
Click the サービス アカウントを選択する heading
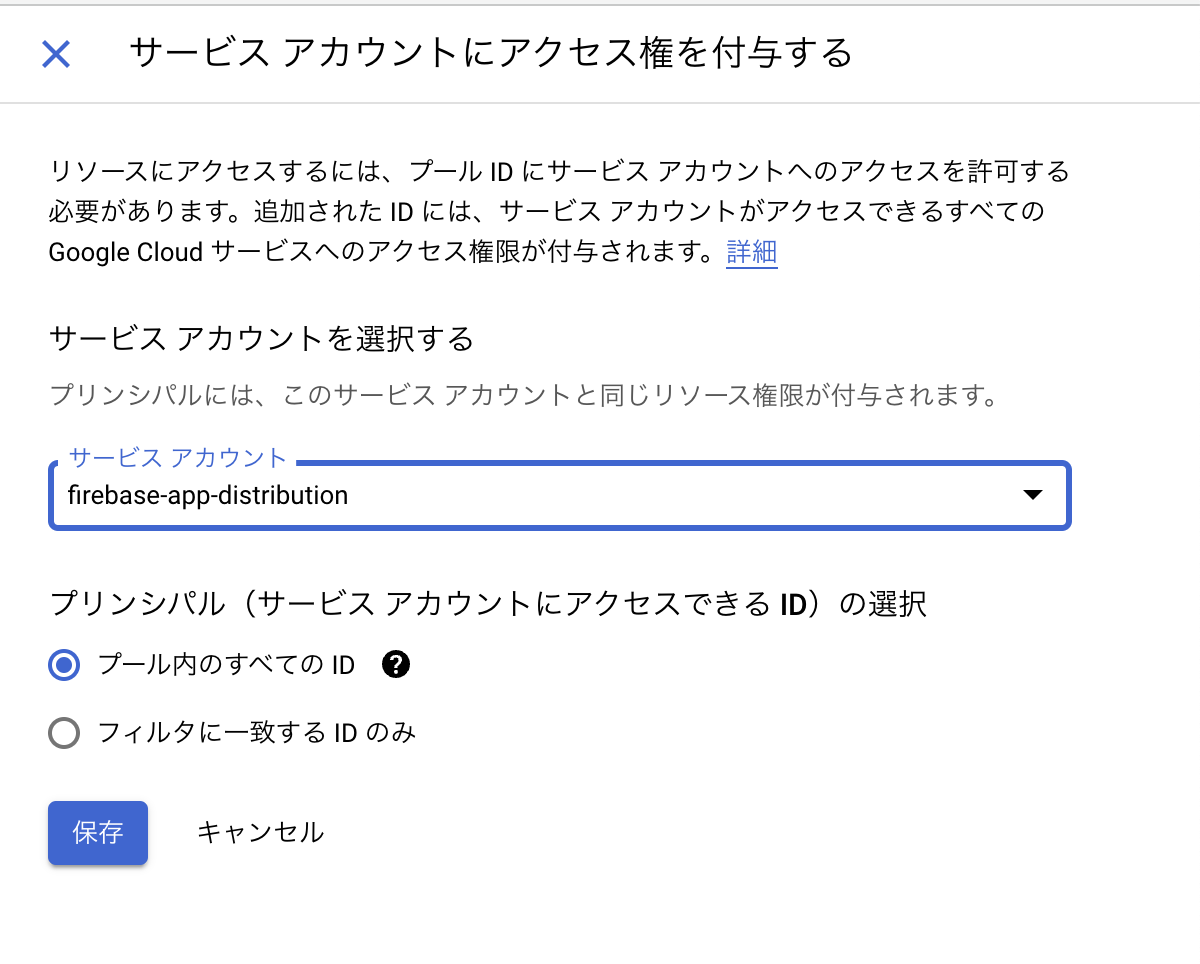point(260,339)
